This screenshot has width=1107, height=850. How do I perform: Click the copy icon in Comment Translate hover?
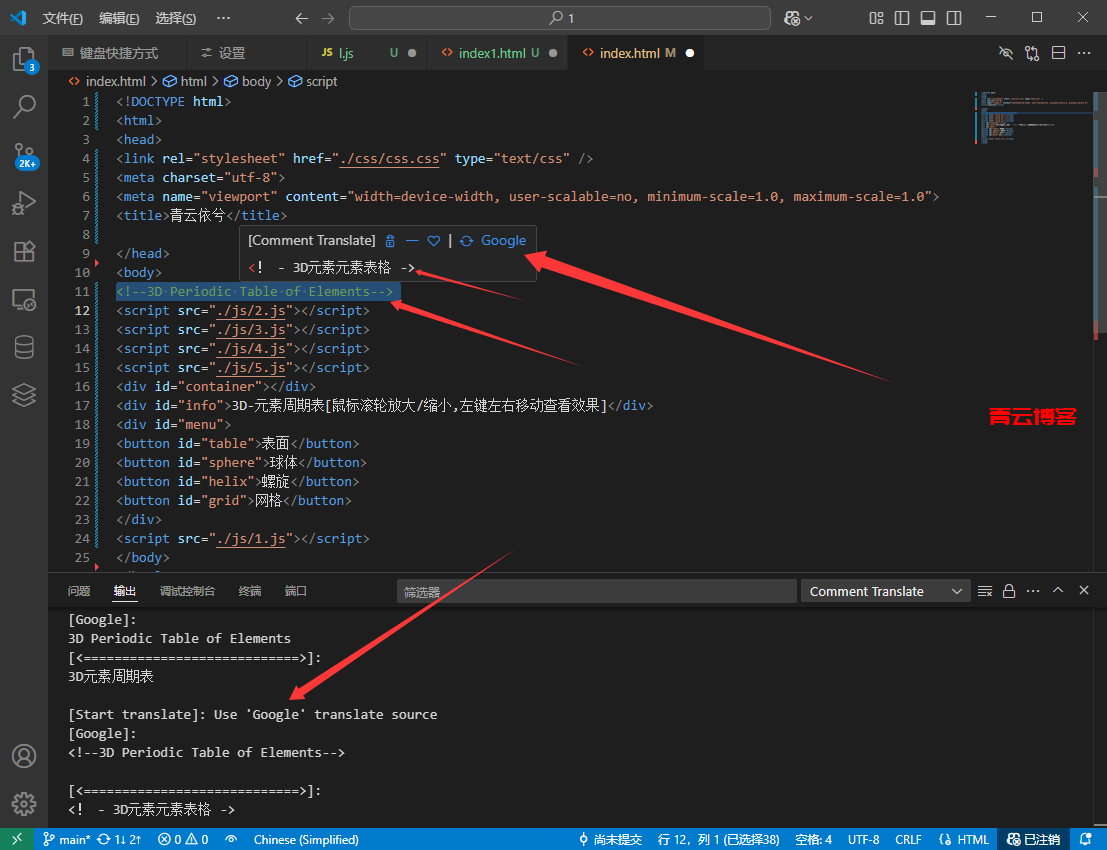coord(390,241)
